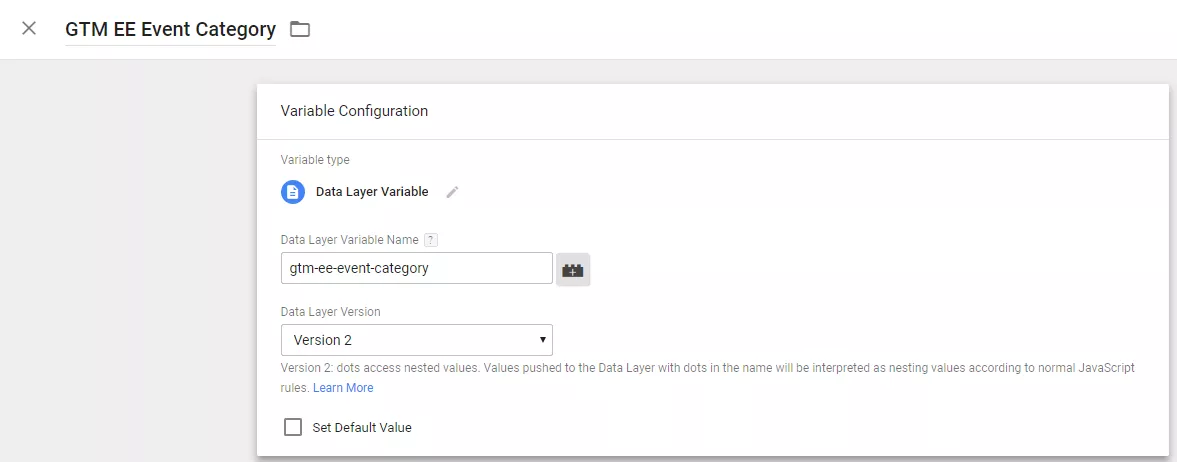The height and width of the screenshot is (462, 1177).
Task: Edit variable type with the pencil icon
Action: tap(452, 192)
